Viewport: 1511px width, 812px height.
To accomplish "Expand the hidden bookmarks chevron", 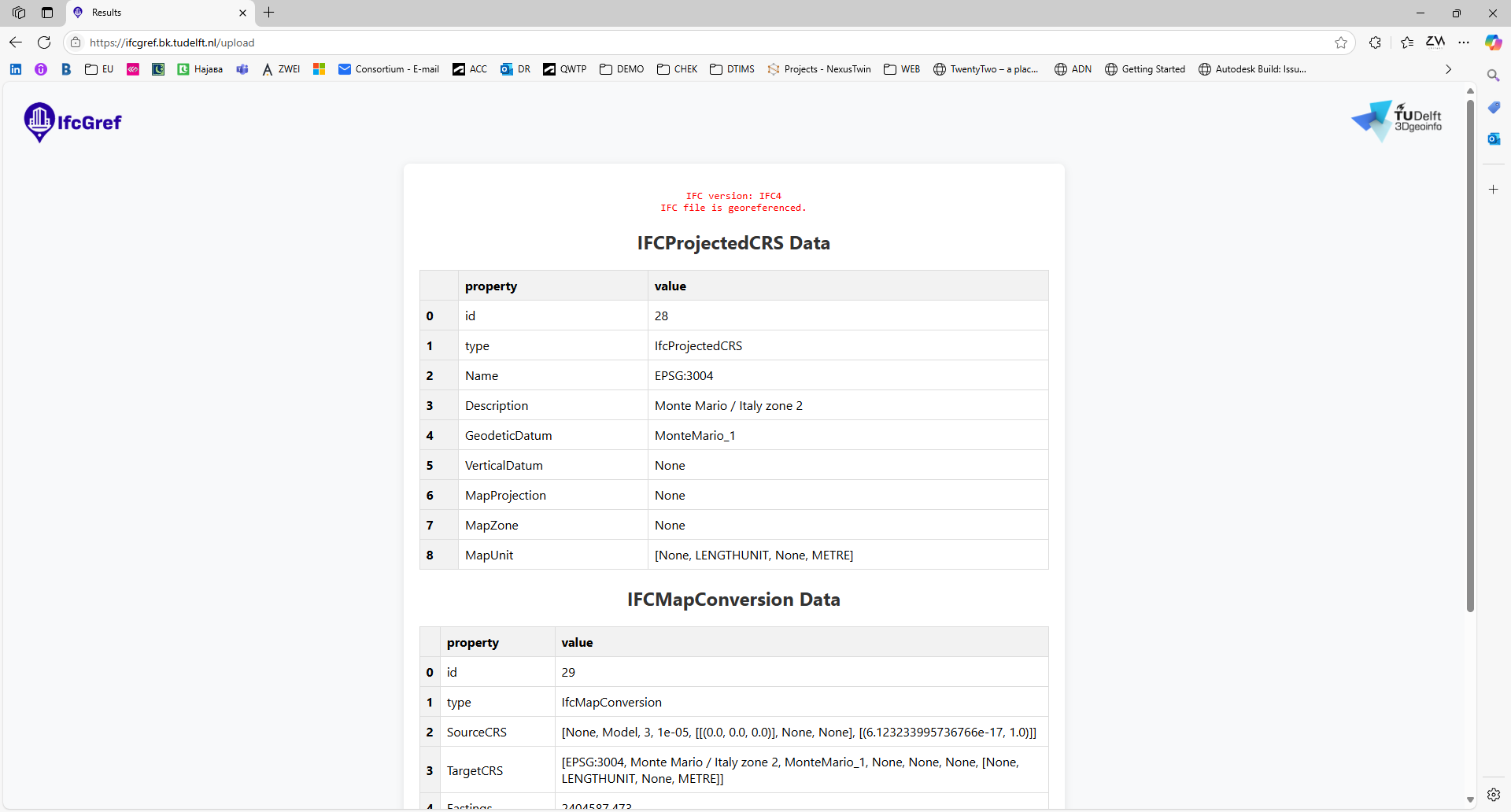I will click(1448, 69).
